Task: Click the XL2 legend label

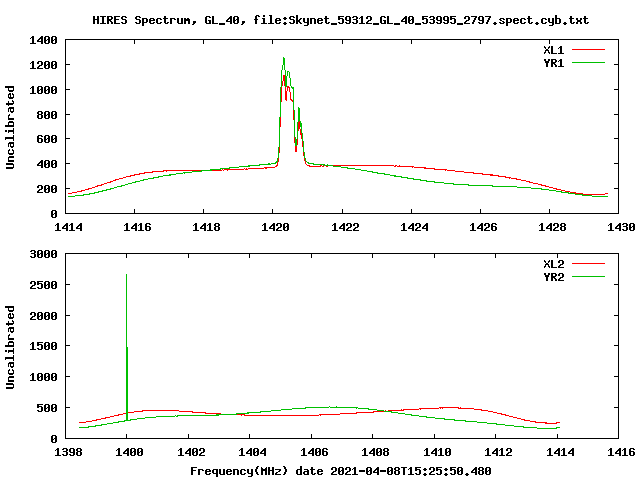Action: (553, 264)
